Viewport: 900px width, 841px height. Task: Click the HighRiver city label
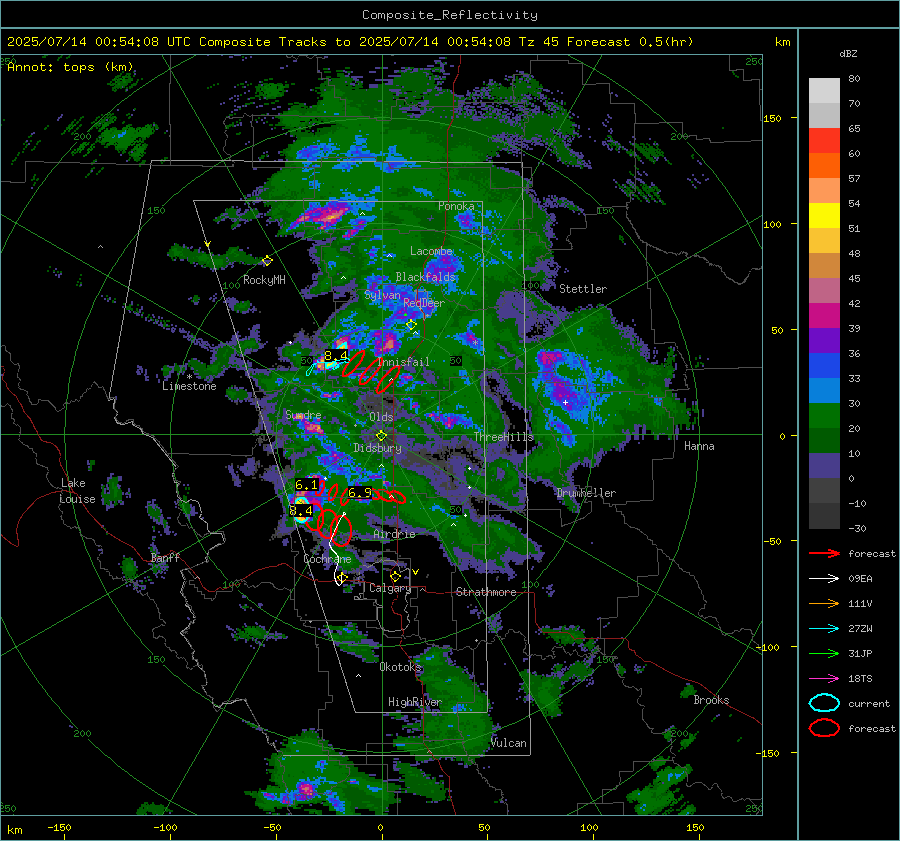(415, 702)
